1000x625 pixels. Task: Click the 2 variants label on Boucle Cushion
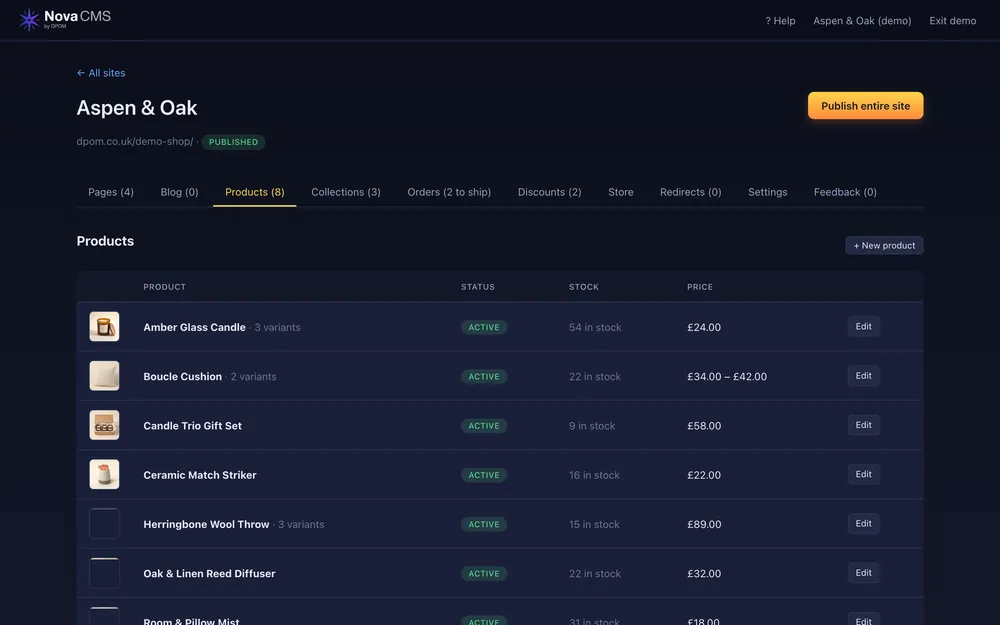(253, 376)
